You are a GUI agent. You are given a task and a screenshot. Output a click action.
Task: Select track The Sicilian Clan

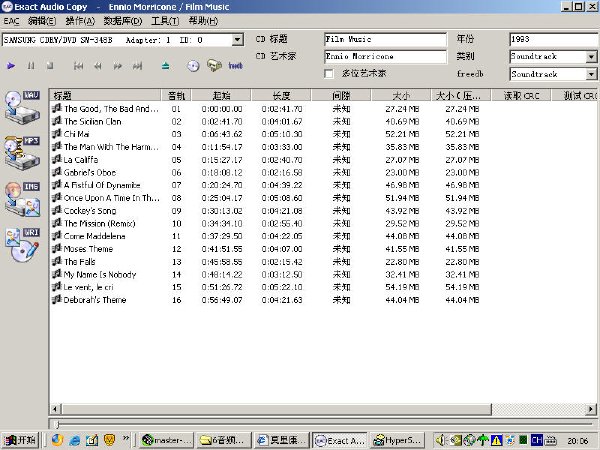point(93,121)
